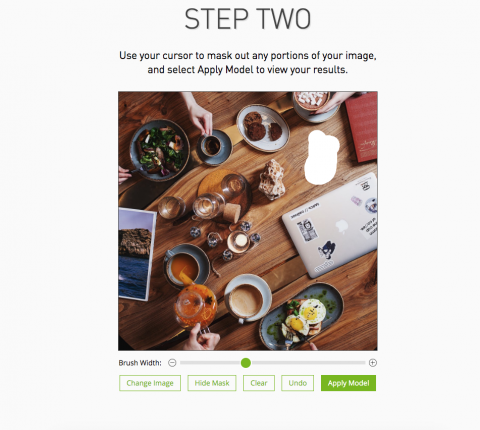Image resolution: width=480 pixels, height=430 pixels.
Task: Click the latte cup in the image
Action: click(x=248, y=299)
